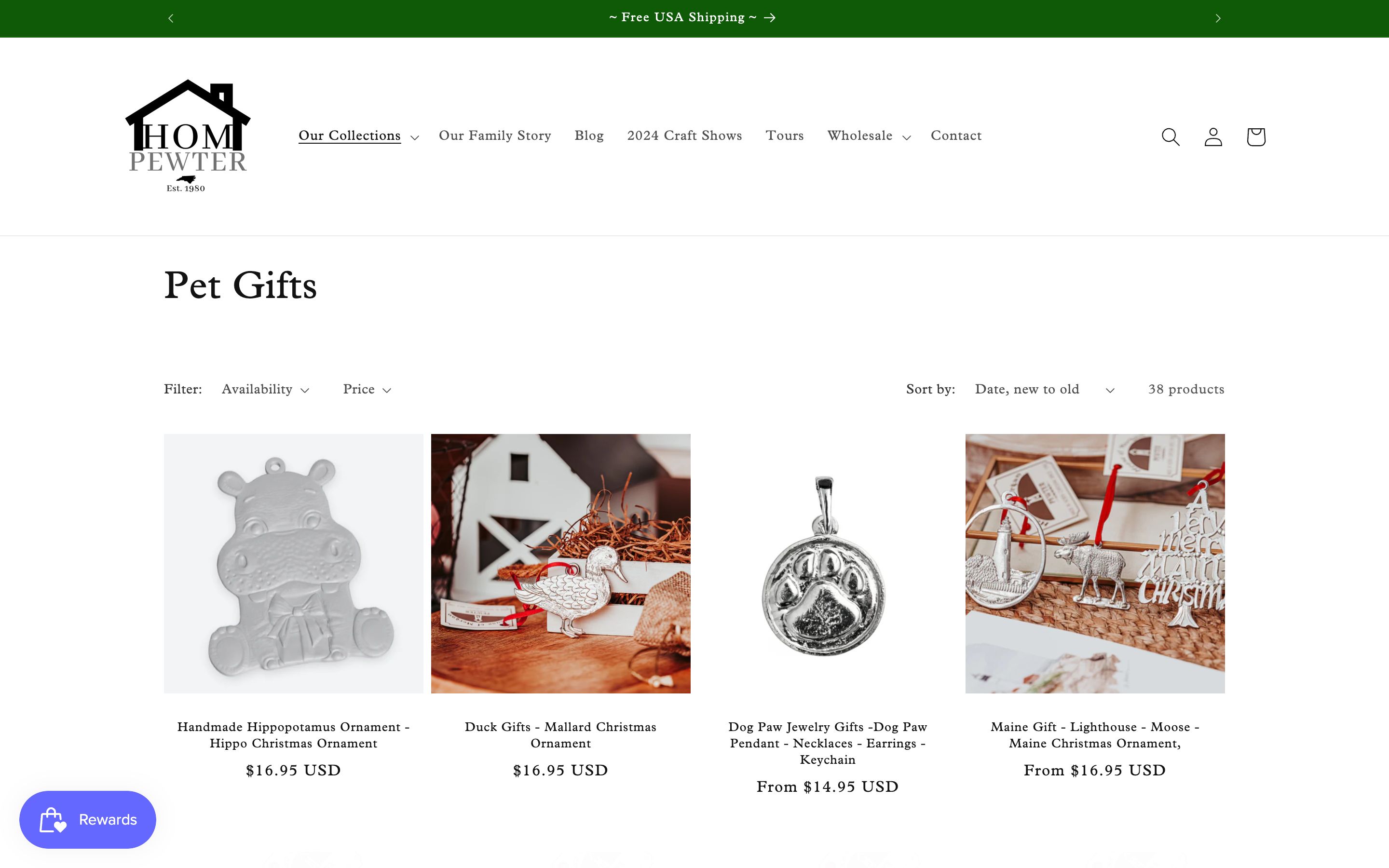Open the shopping cart icon
The image size is (1389, 868).
click(x=1256, y=136)
